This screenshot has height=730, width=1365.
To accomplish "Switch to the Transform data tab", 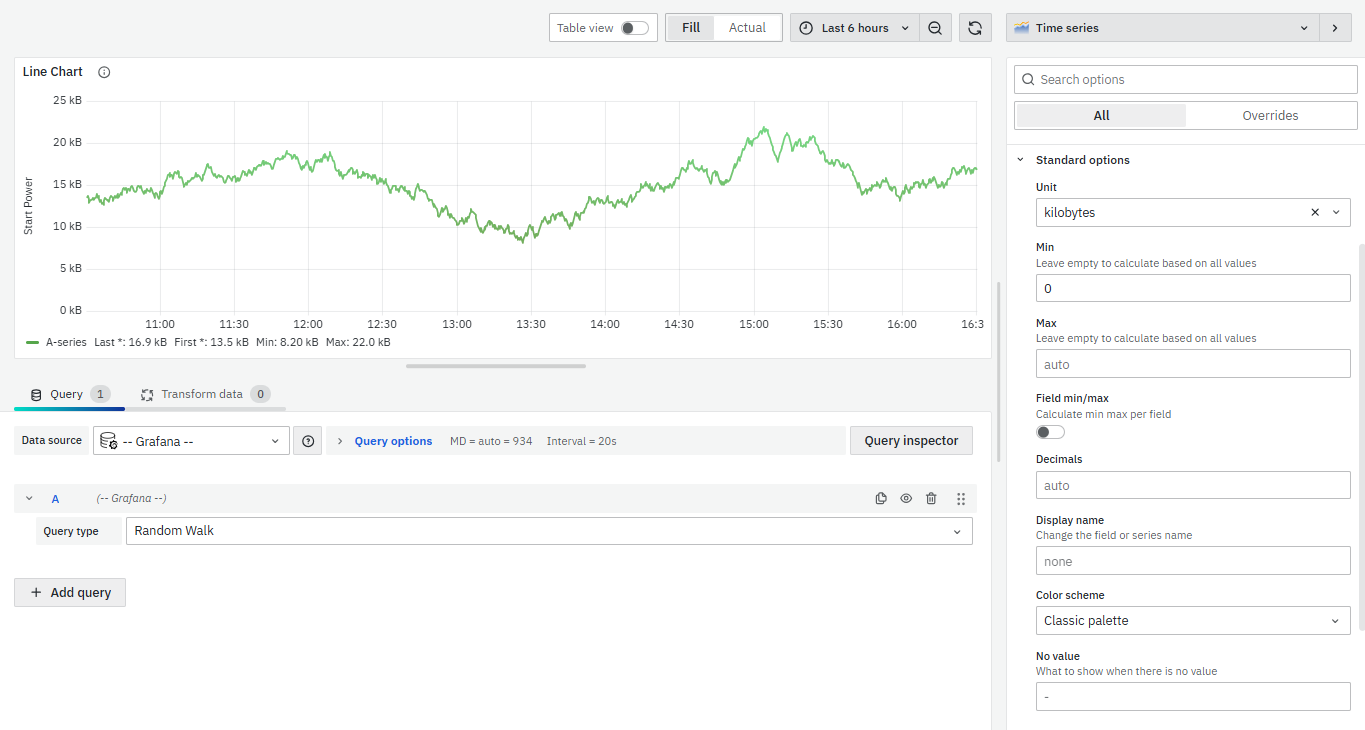I will pos(203,394).
